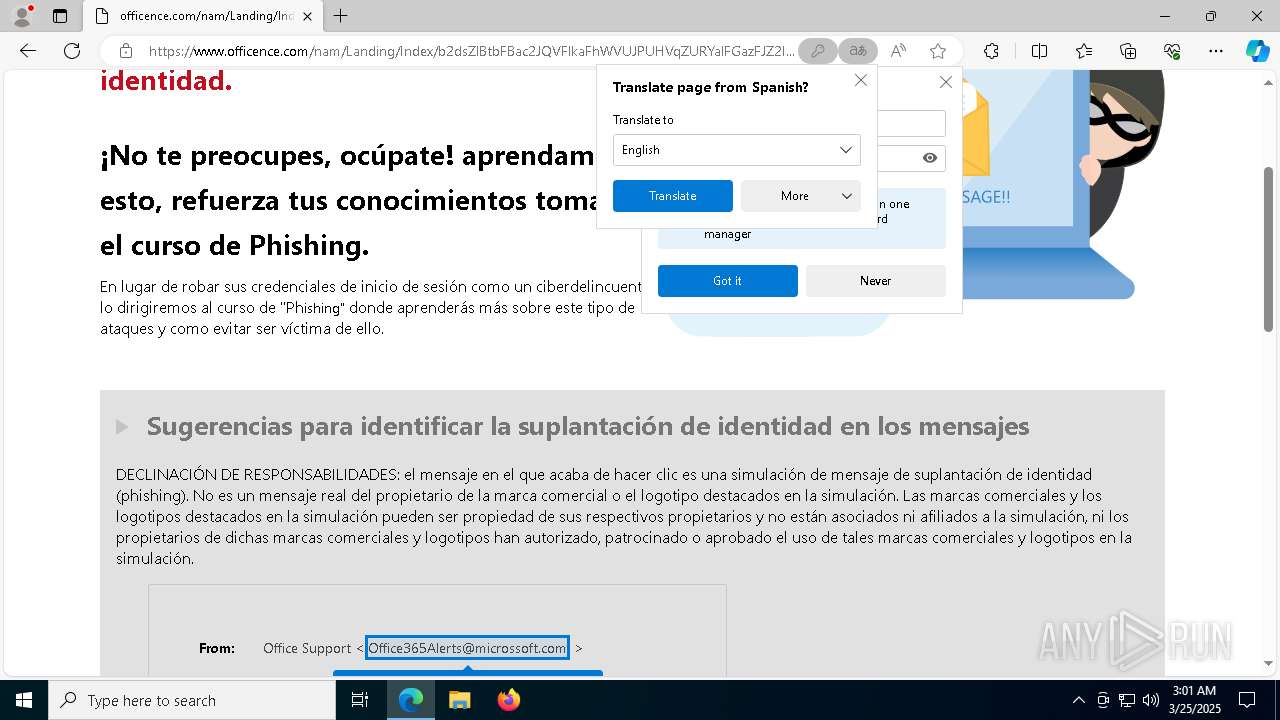The image size is (1280, 720).
Task: Close the officence.com tab
Action: (x=307, y=16)
